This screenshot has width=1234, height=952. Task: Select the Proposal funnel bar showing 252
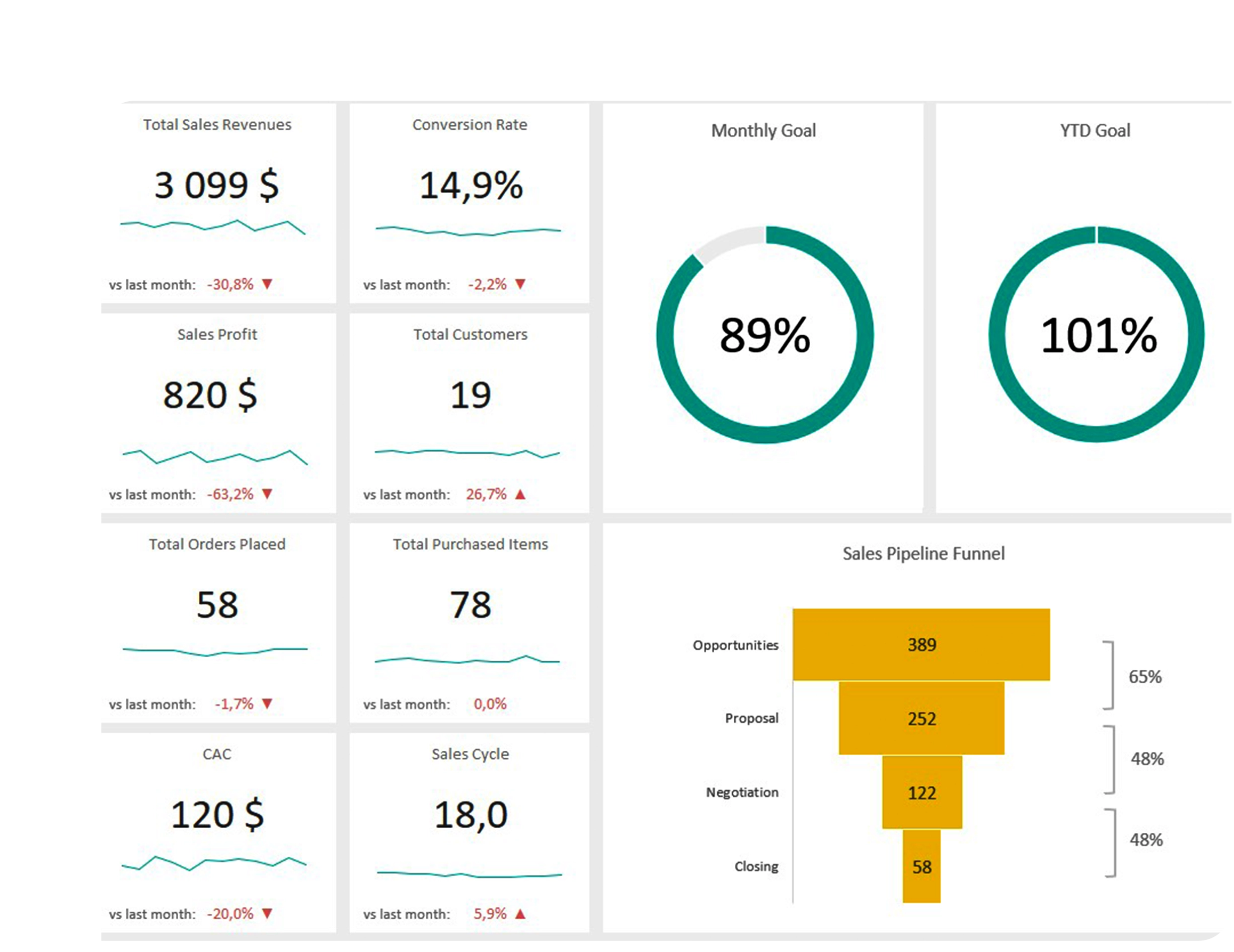click(x=921, y=718)
